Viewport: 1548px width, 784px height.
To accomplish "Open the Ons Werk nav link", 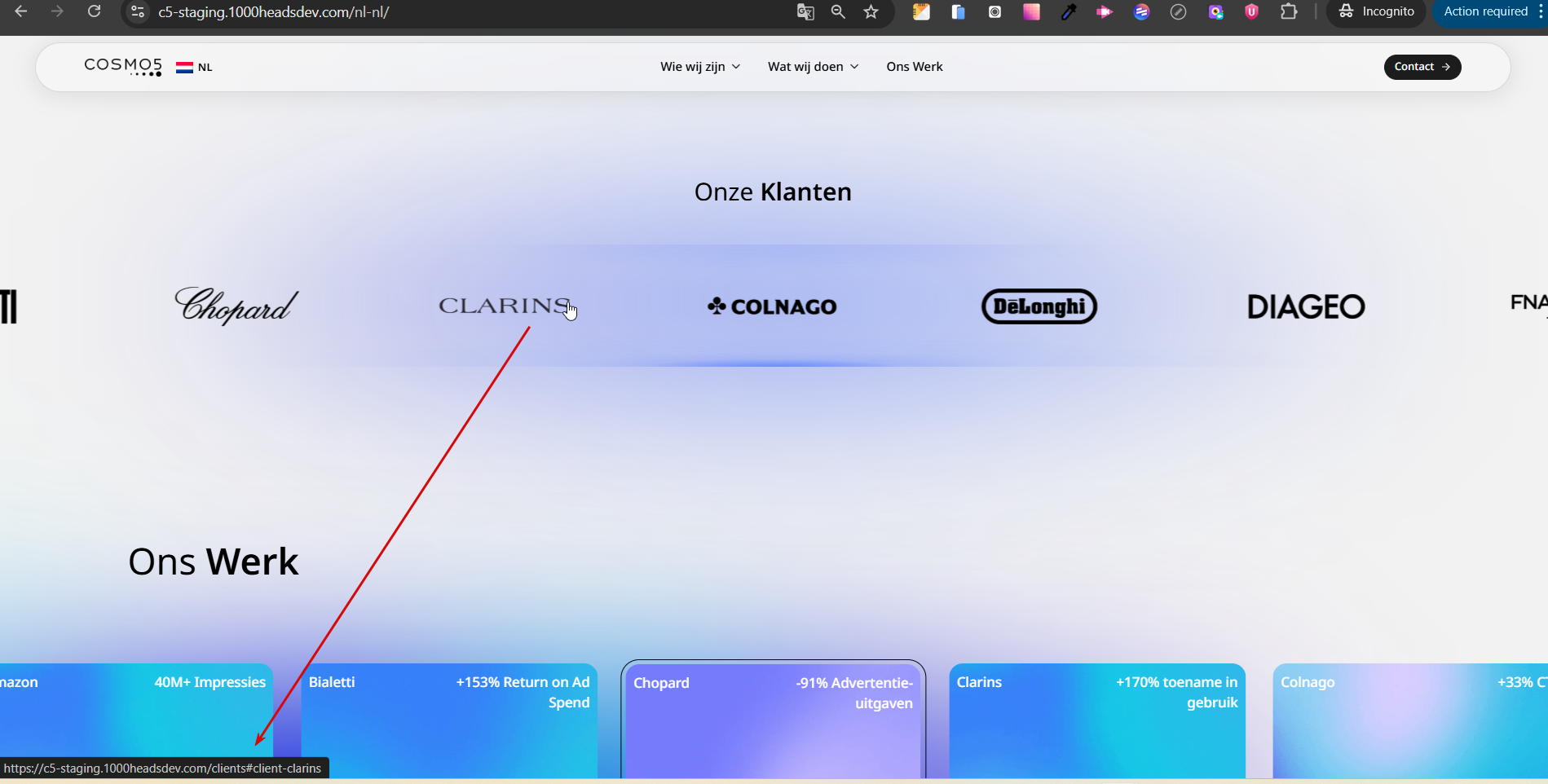I will coord(915,67).
